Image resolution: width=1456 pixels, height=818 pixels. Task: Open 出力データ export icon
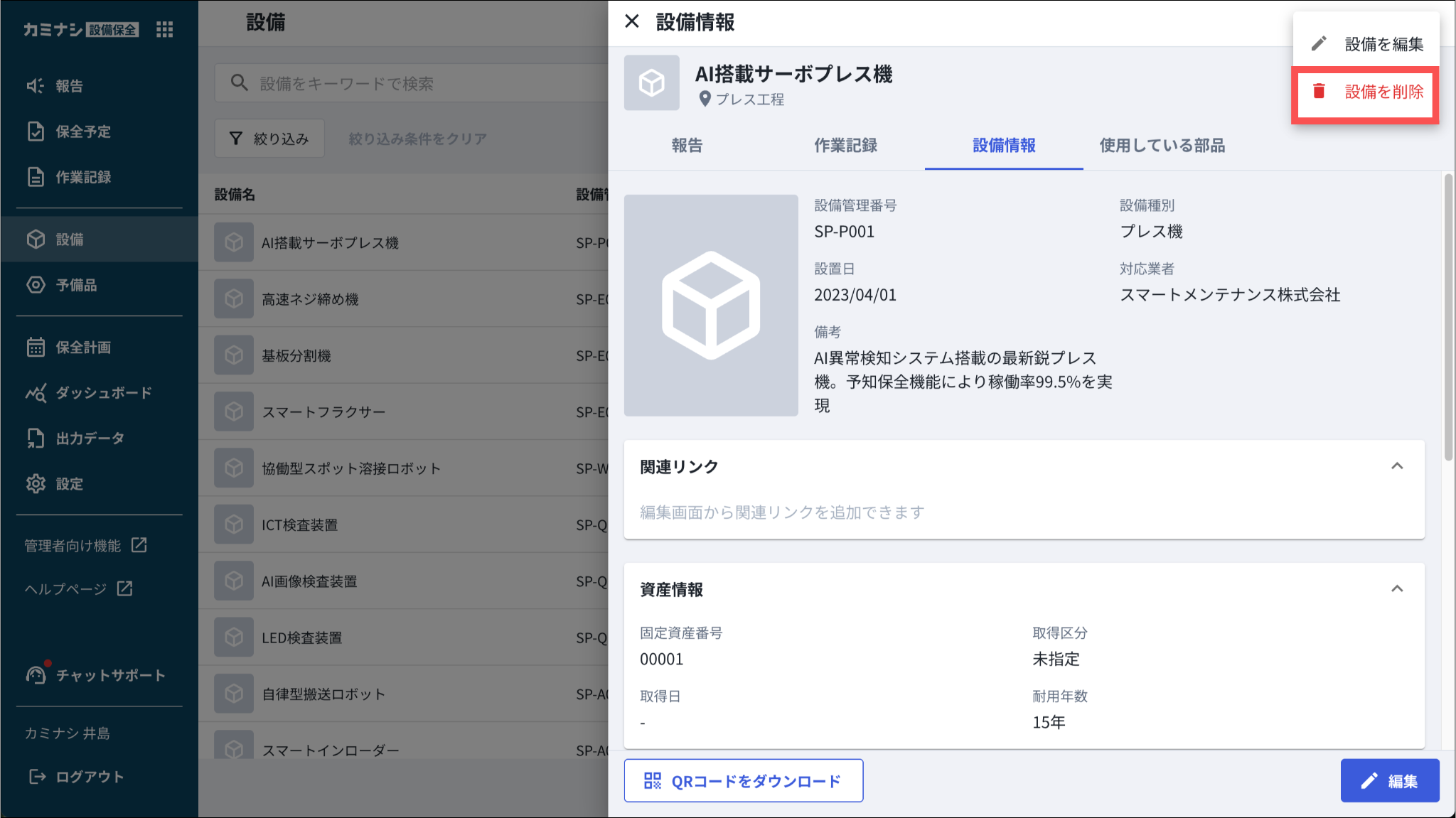pos(36,438)
